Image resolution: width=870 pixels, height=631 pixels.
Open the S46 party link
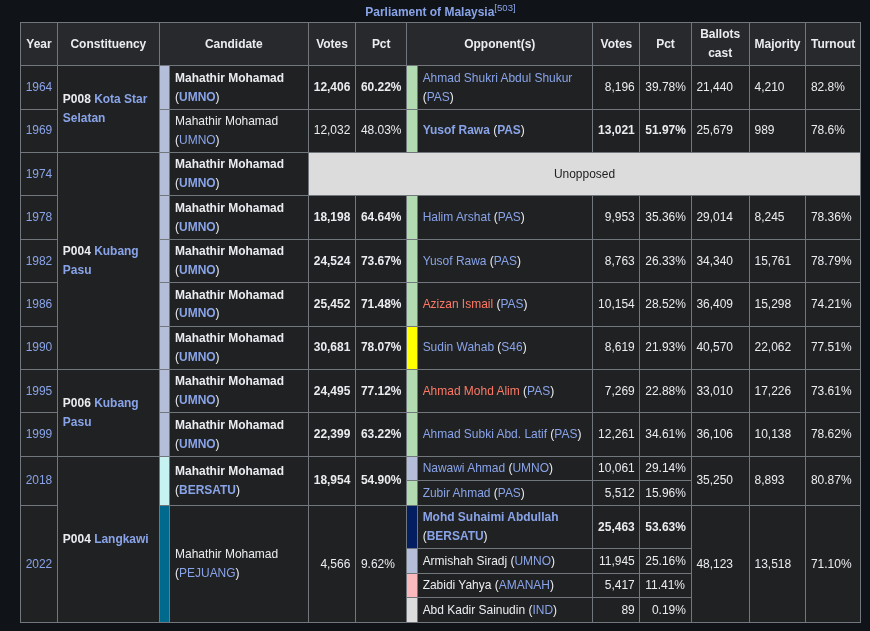512,347
